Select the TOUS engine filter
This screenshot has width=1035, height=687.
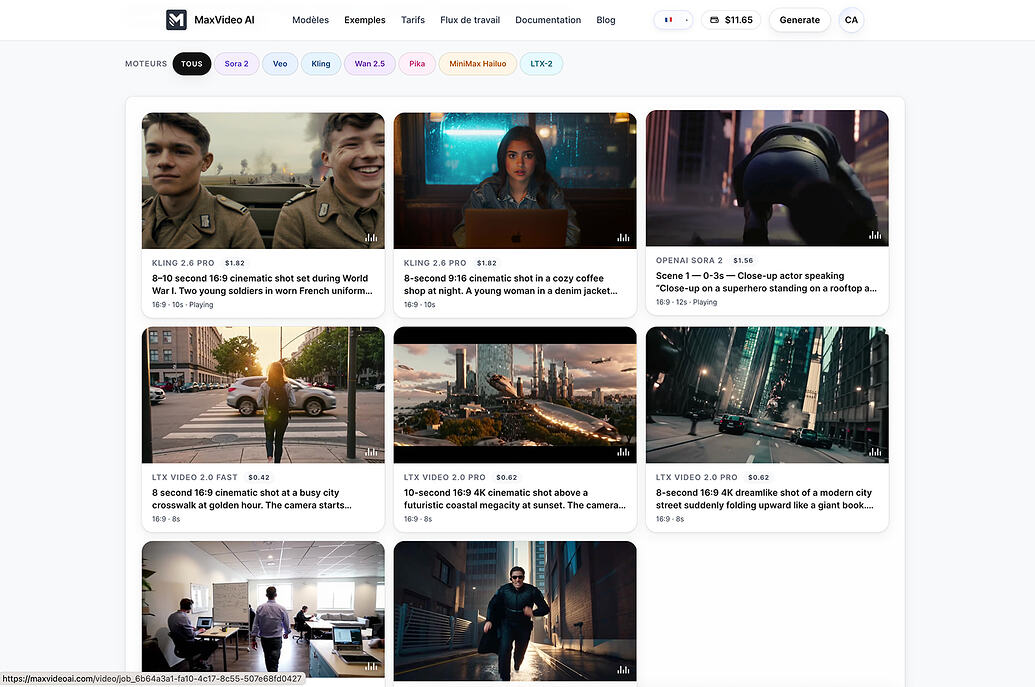191,63
